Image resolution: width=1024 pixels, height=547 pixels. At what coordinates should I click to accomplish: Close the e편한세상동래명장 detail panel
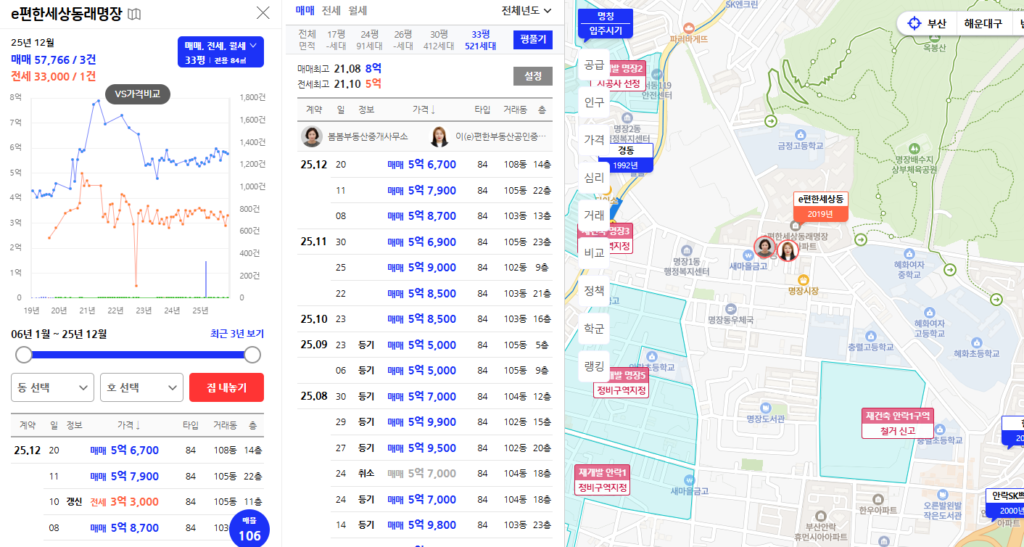tap(263, 12)
